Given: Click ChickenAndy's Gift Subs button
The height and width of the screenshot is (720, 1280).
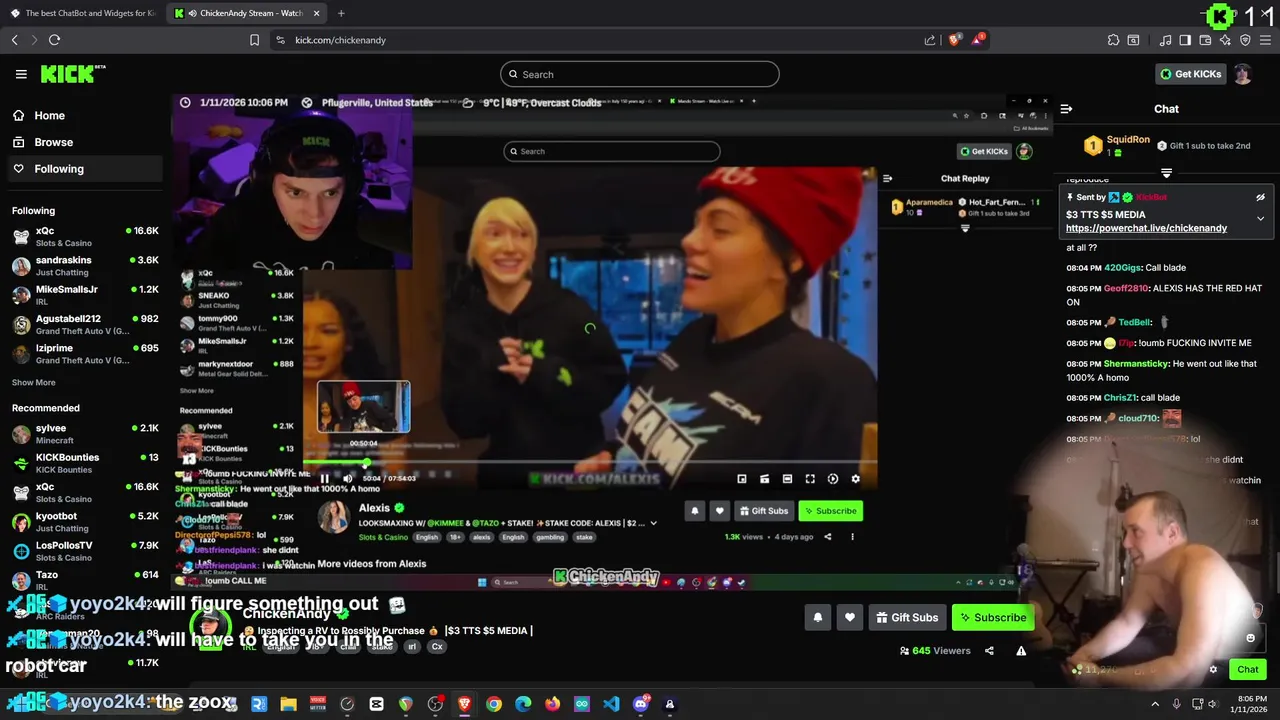Looking at the screenshot, I should click(907, 617).
